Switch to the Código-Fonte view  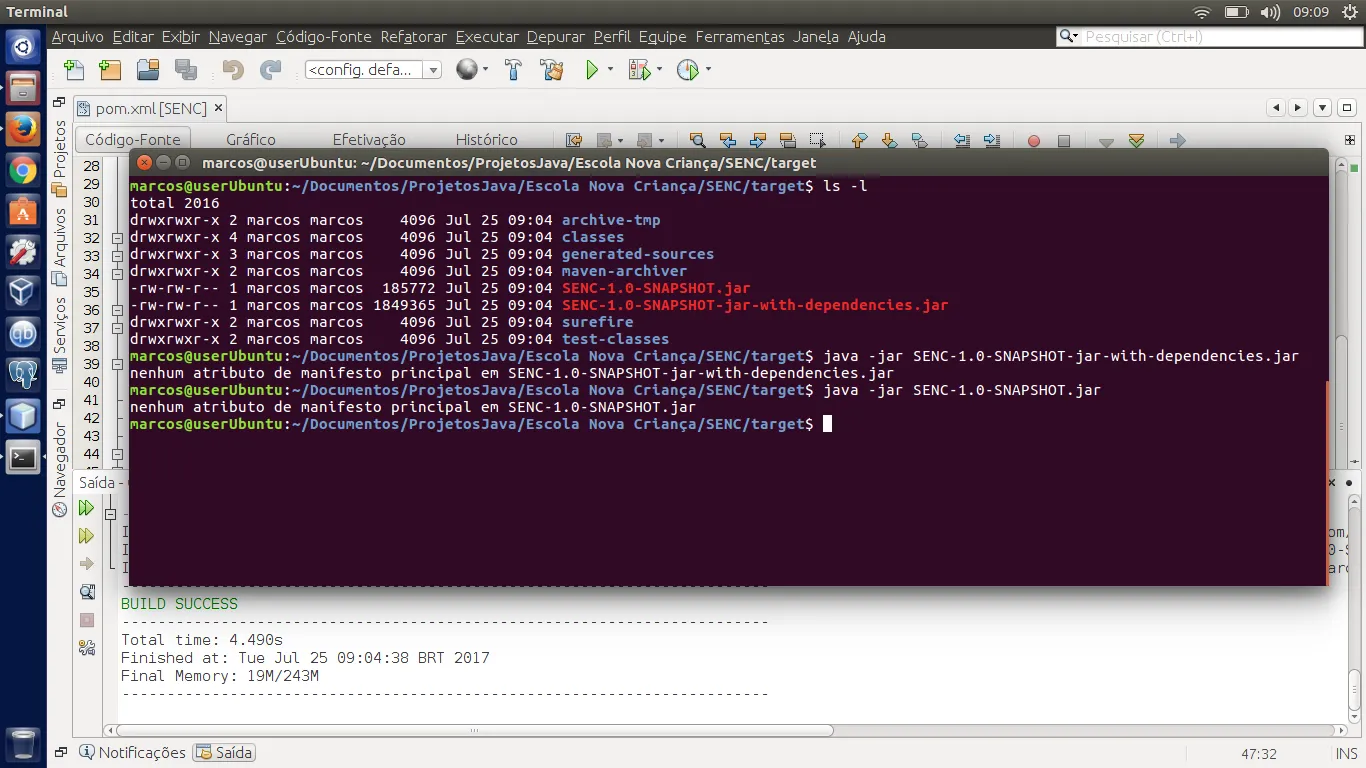coord(133,140)
